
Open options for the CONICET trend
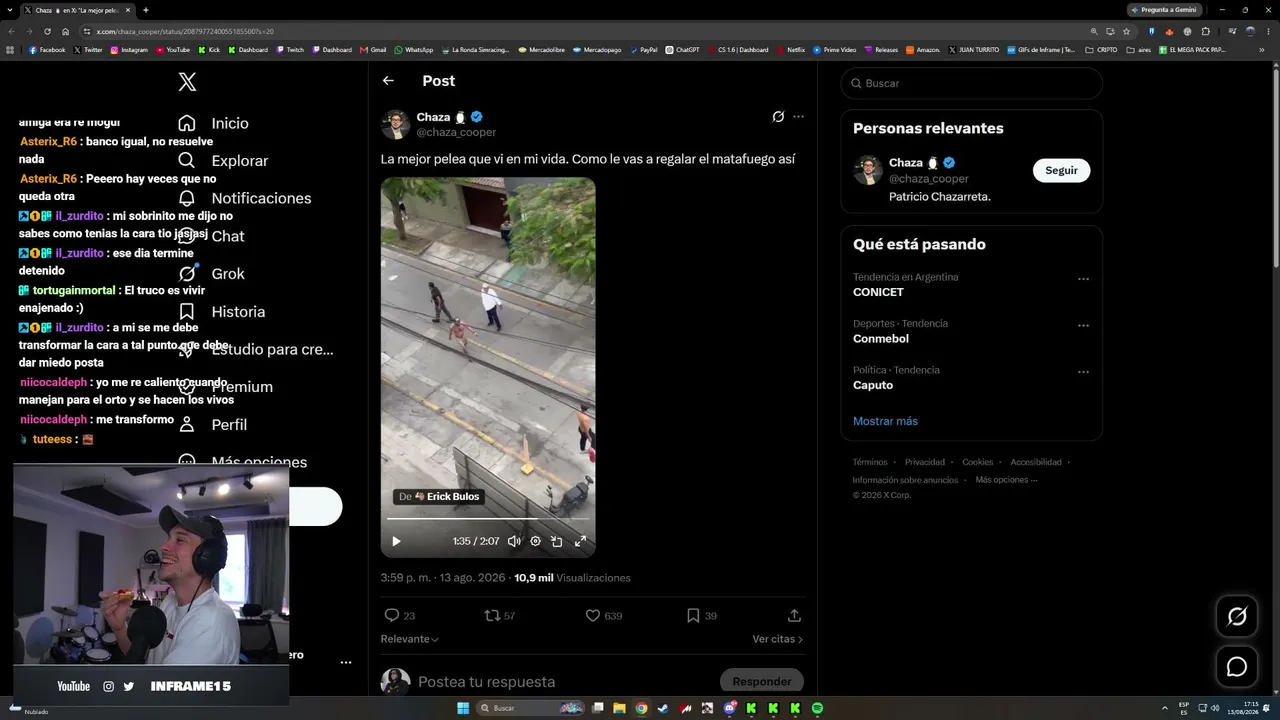(x=1083, y=279)
